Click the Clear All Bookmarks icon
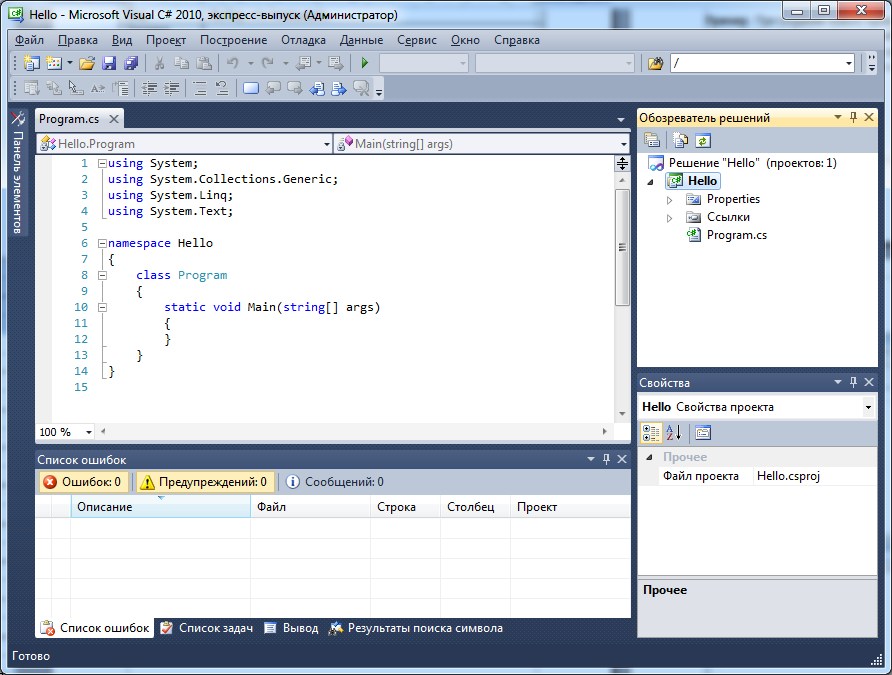The width and height of the screenshot is (892, 675). (361, 88)
